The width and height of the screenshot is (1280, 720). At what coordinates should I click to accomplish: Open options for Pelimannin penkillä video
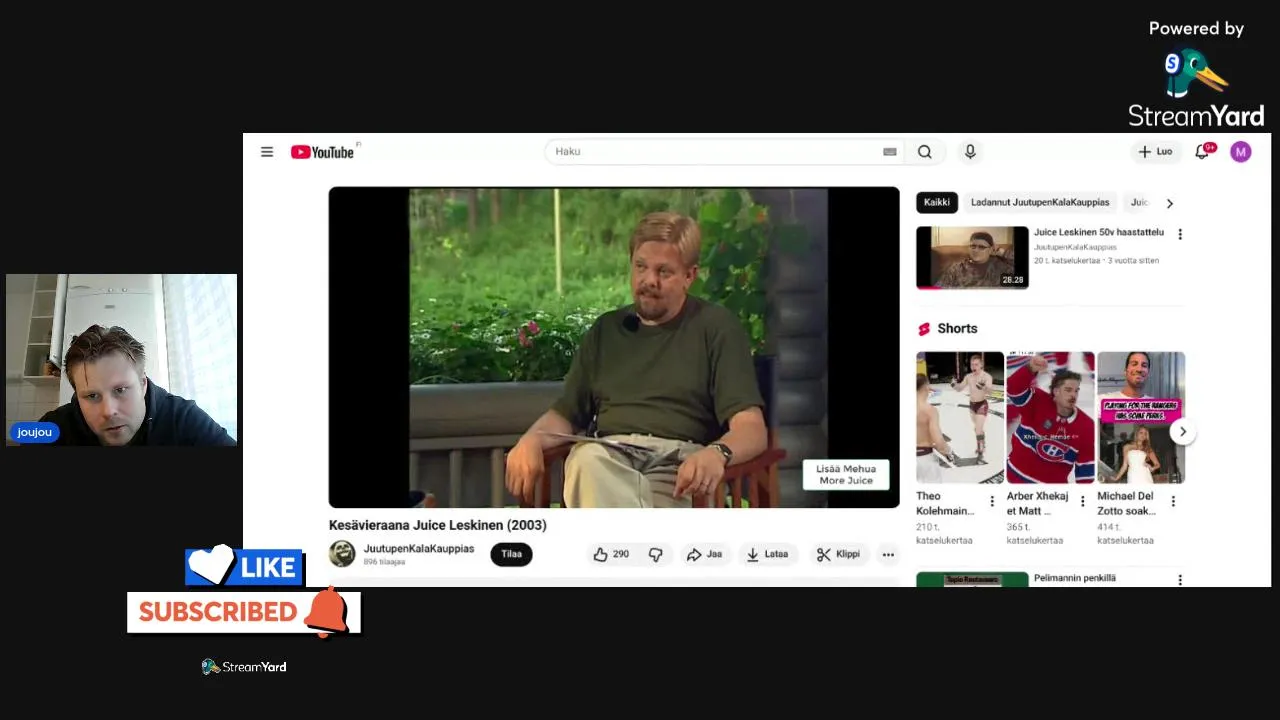click(x=1180, y=579)
